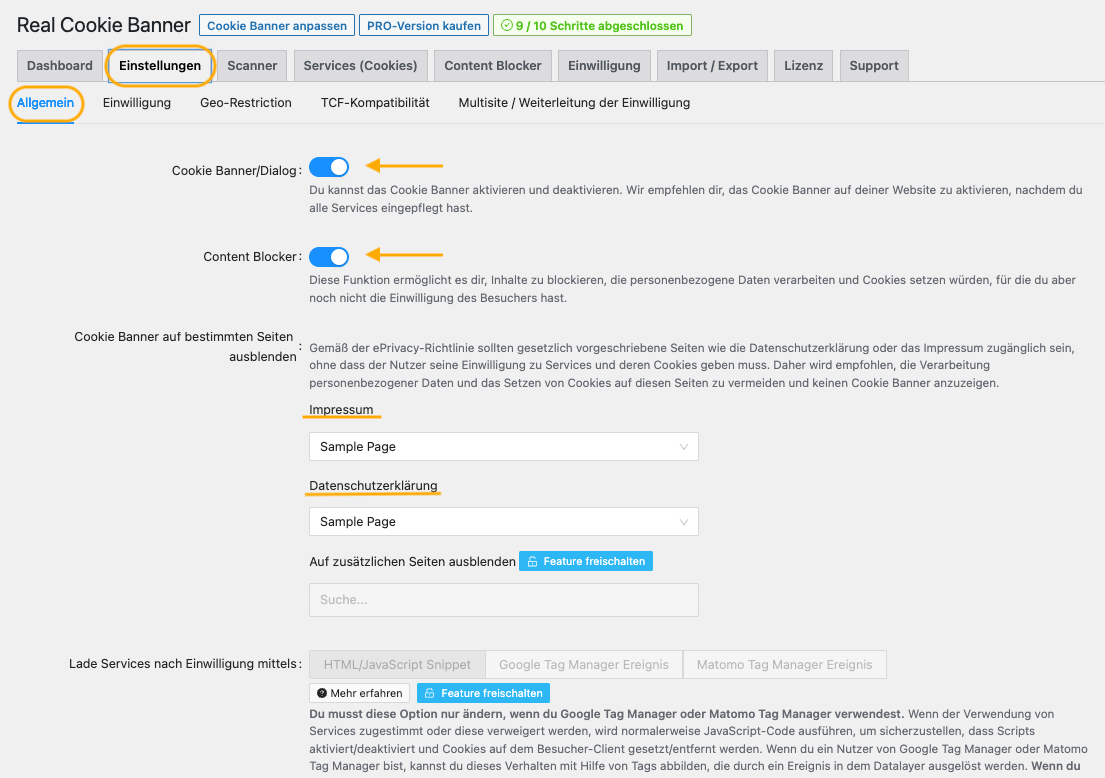Click the 'Suche...' search field
This screenshot has width=1105, height=778.
[504, 600]
